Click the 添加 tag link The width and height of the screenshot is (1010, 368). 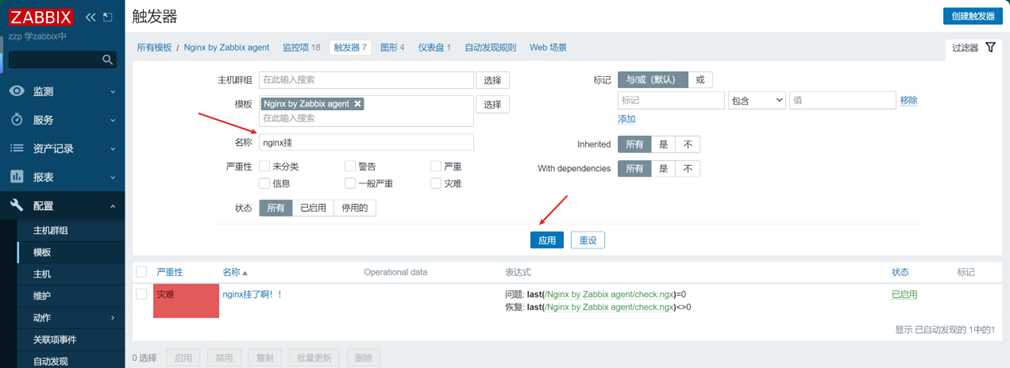[627, 119]
